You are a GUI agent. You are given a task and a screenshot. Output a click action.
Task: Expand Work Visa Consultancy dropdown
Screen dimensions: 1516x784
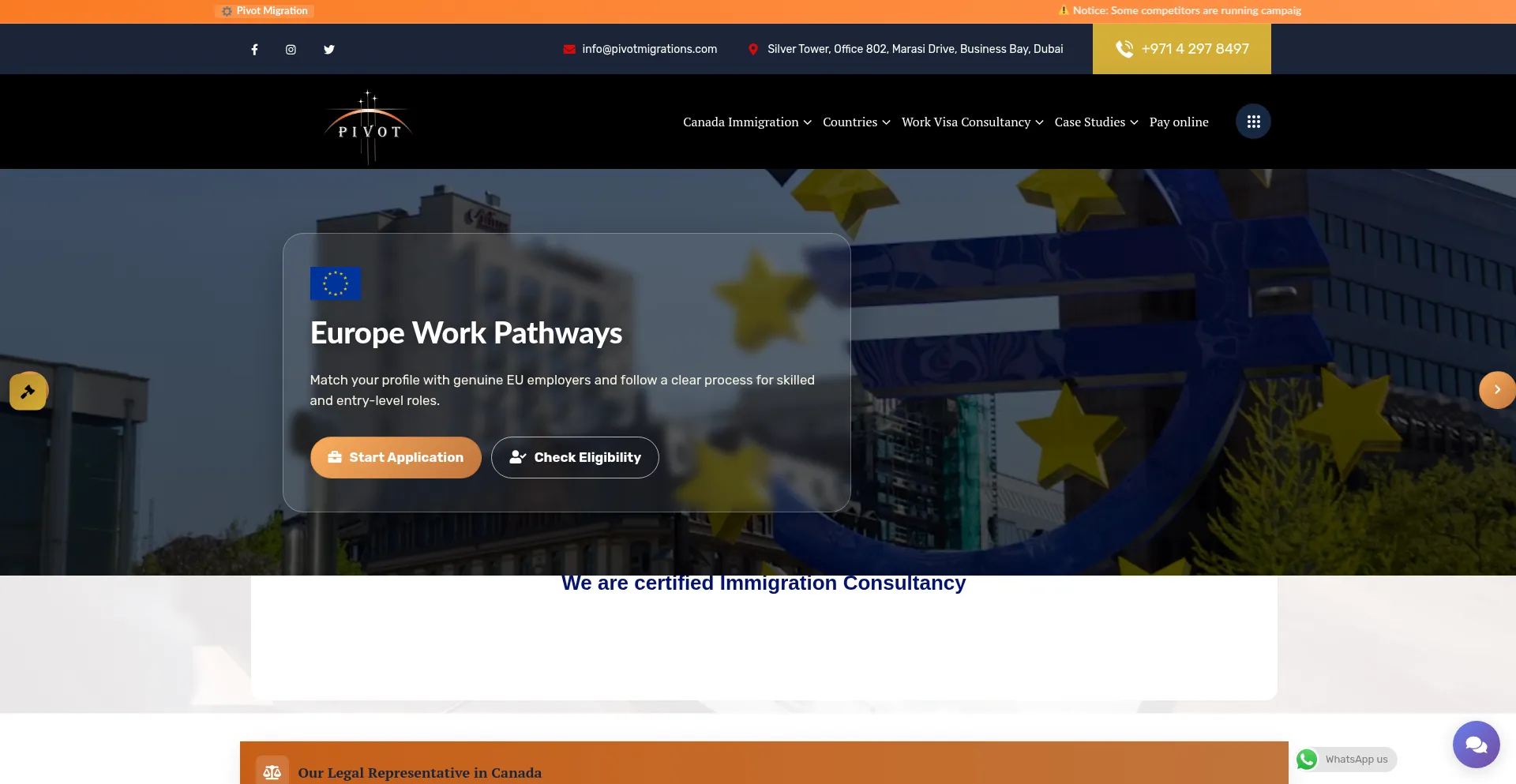point(972,122)
